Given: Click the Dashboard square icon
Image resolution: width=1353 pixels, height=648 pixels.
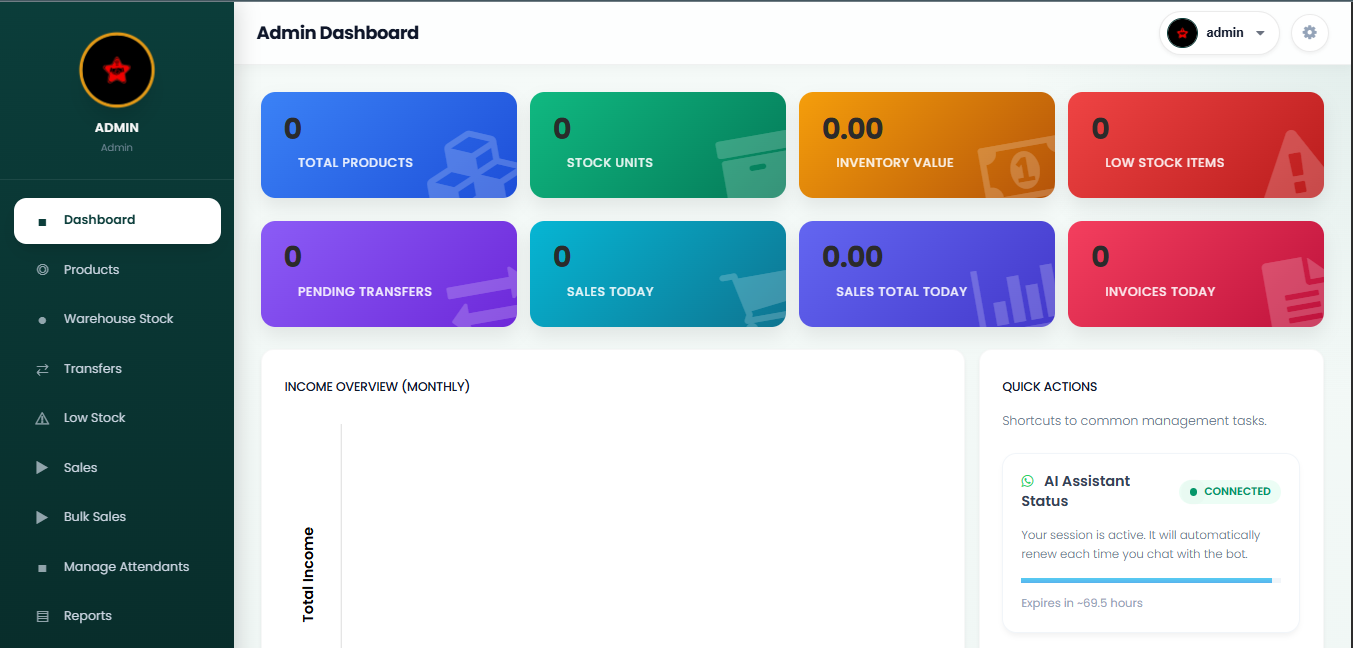Looking at the screenshot, I should 42,221.
